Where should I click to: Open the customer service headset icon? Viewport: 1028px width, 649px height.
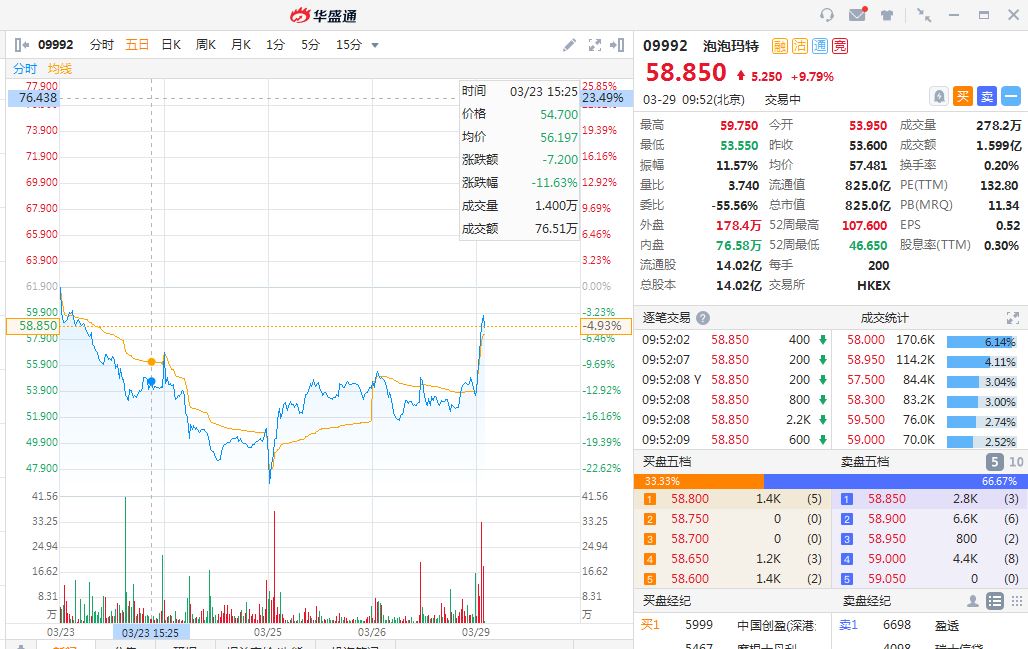[x=826, y=15]
